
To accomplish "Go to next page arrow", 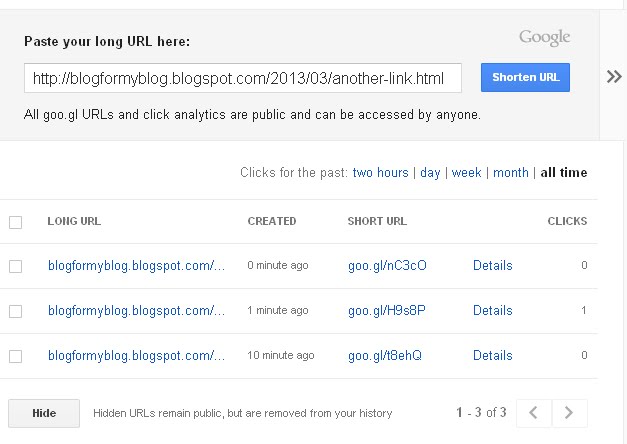I will [569, 412].
